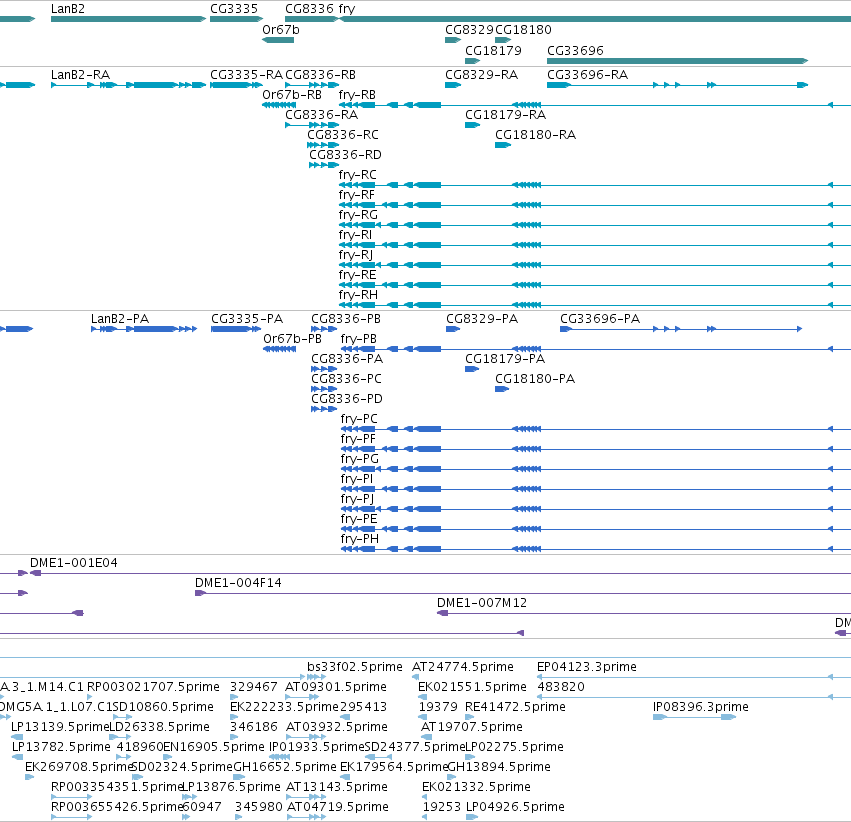The height and width of the screenshot is (822, 851).
Task: Select the fry-RI transcript label
Action: coord(355,235)
